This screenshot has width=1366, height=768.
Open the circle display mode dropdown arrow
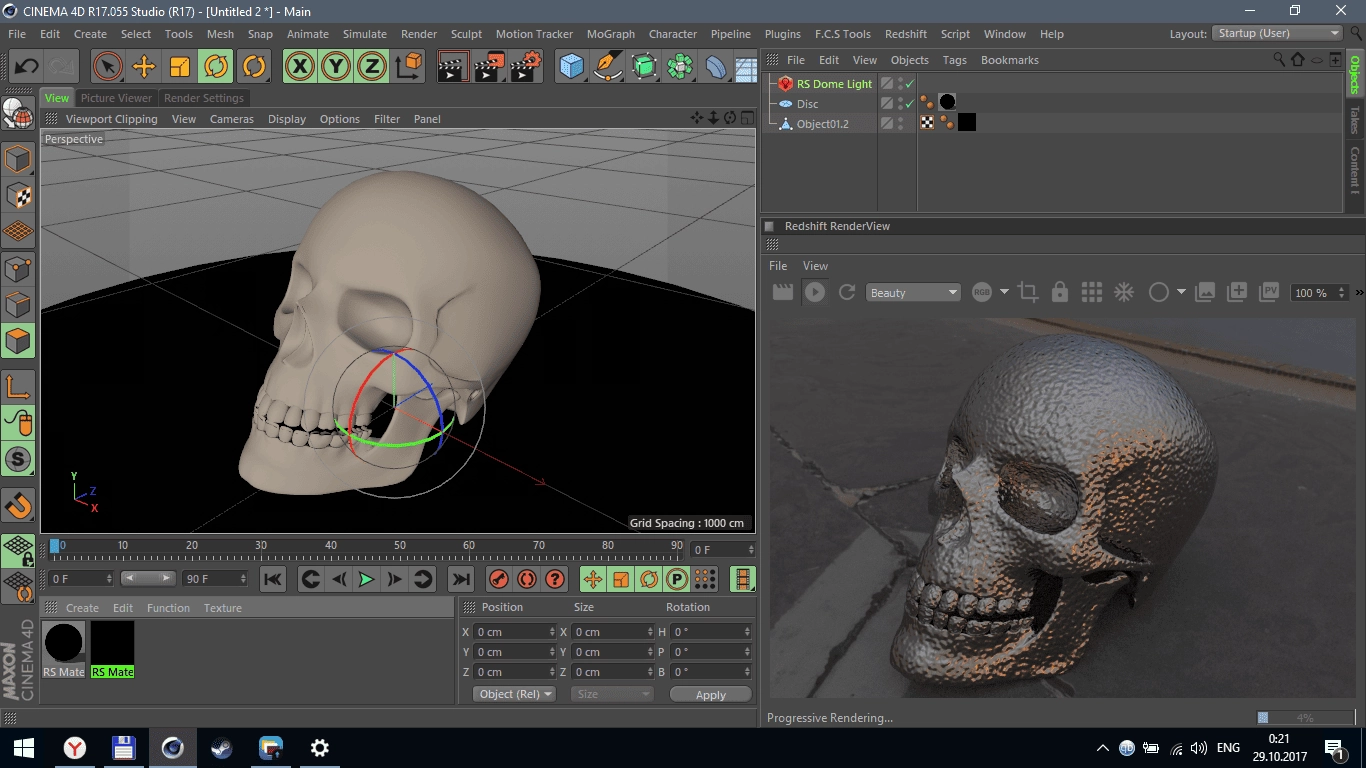[x=1181, y=292]
